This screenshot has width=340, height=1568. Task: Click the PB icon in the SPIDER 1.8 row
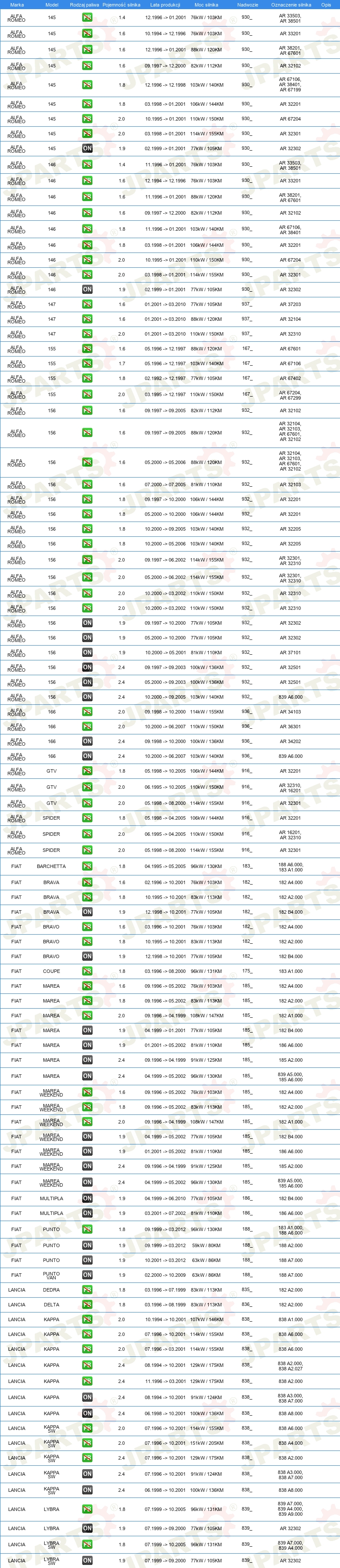pyautogui.click(x=87, y=818)
